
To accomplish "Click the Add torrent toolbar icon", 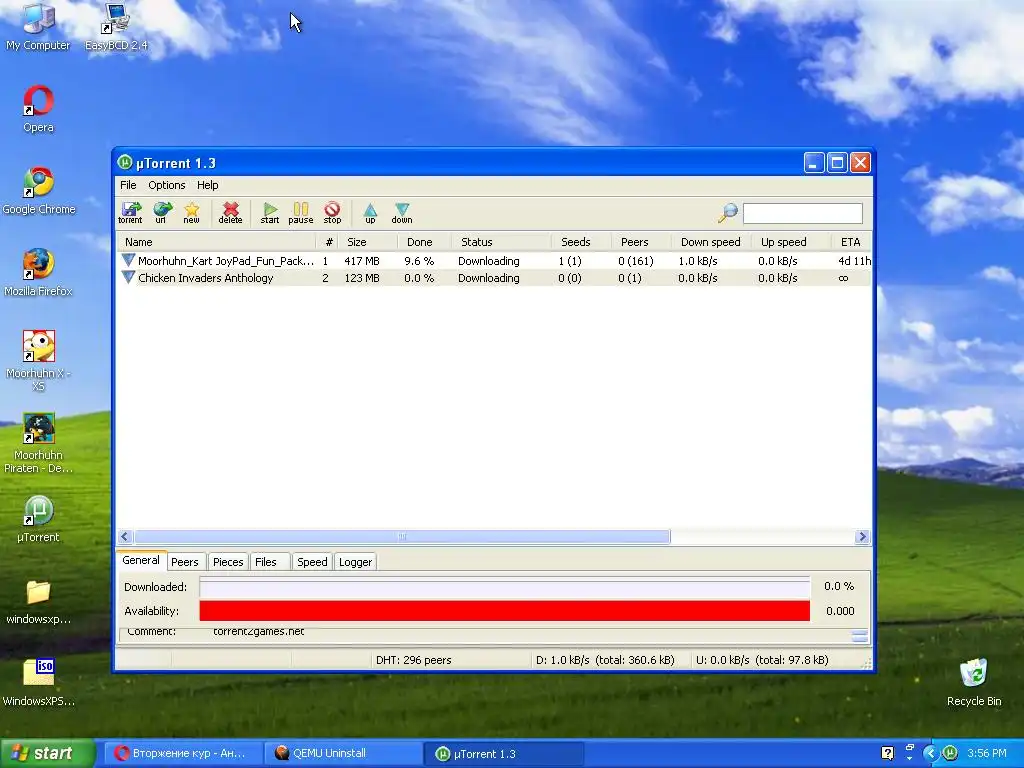I will [x=130, y=213].
